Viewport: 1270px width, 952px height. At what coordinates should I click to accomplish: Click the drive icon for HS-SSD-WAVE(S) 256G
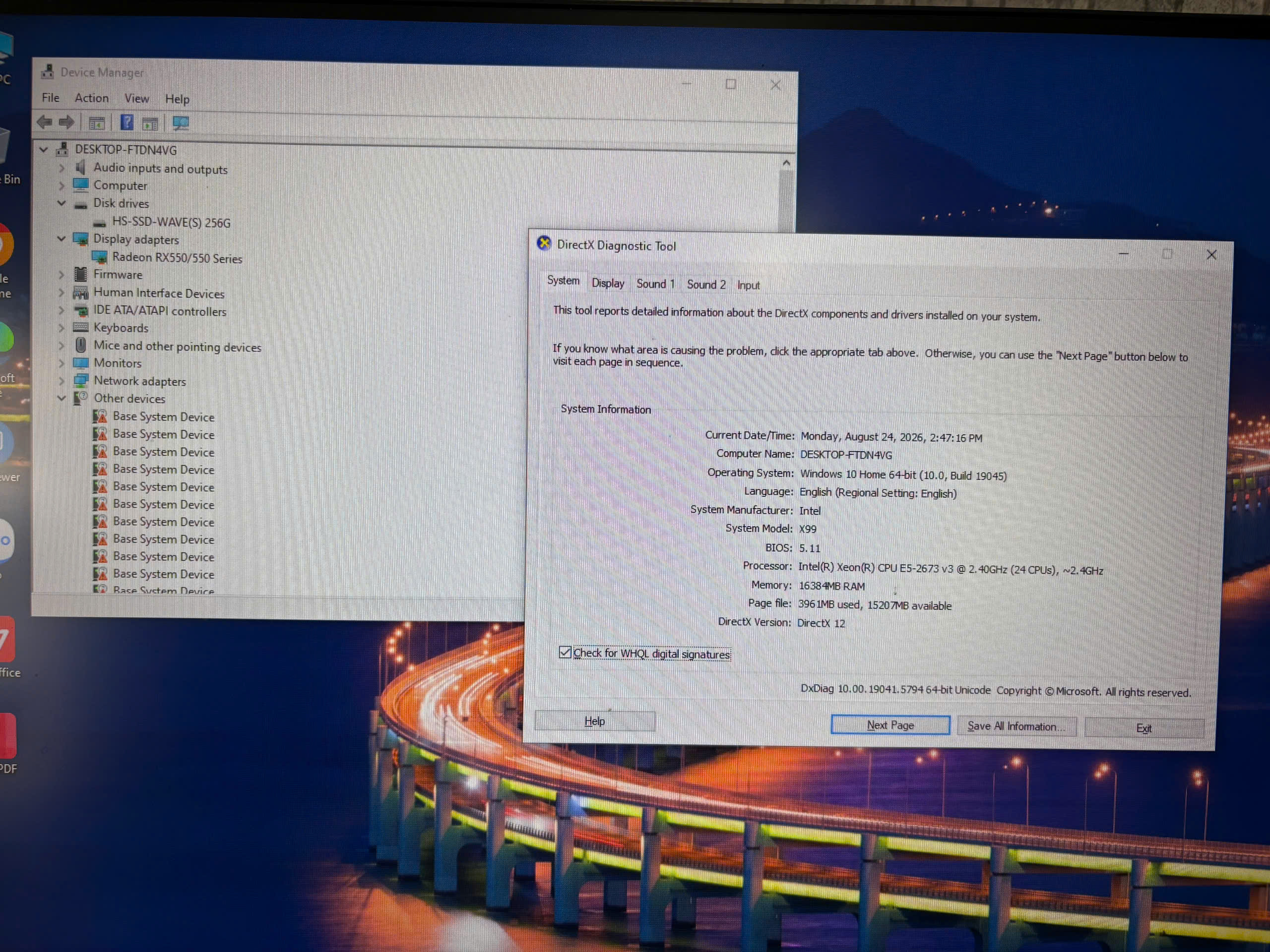click(x=100, y=223)
